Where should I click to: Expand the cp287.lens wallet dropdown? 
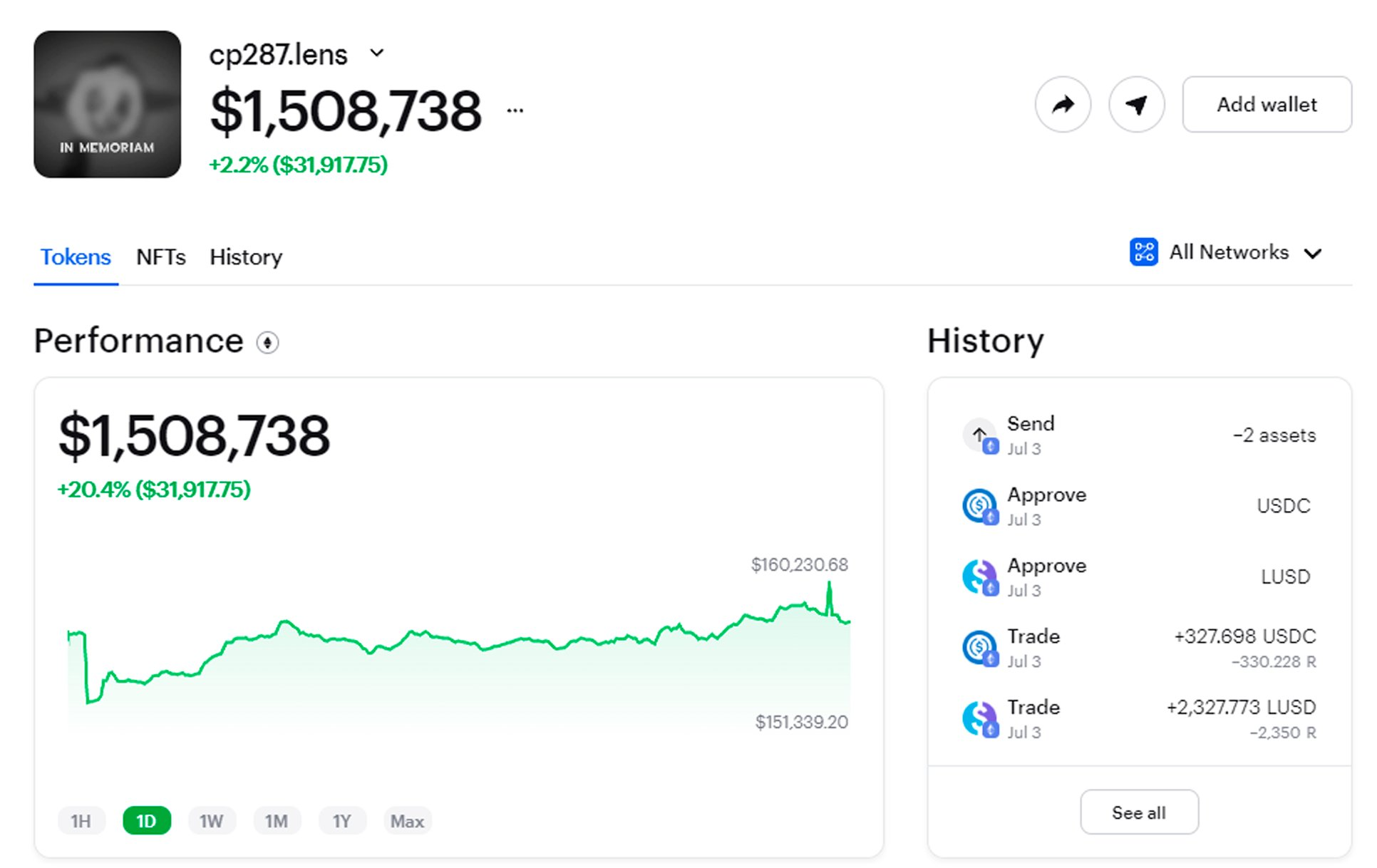377,53
